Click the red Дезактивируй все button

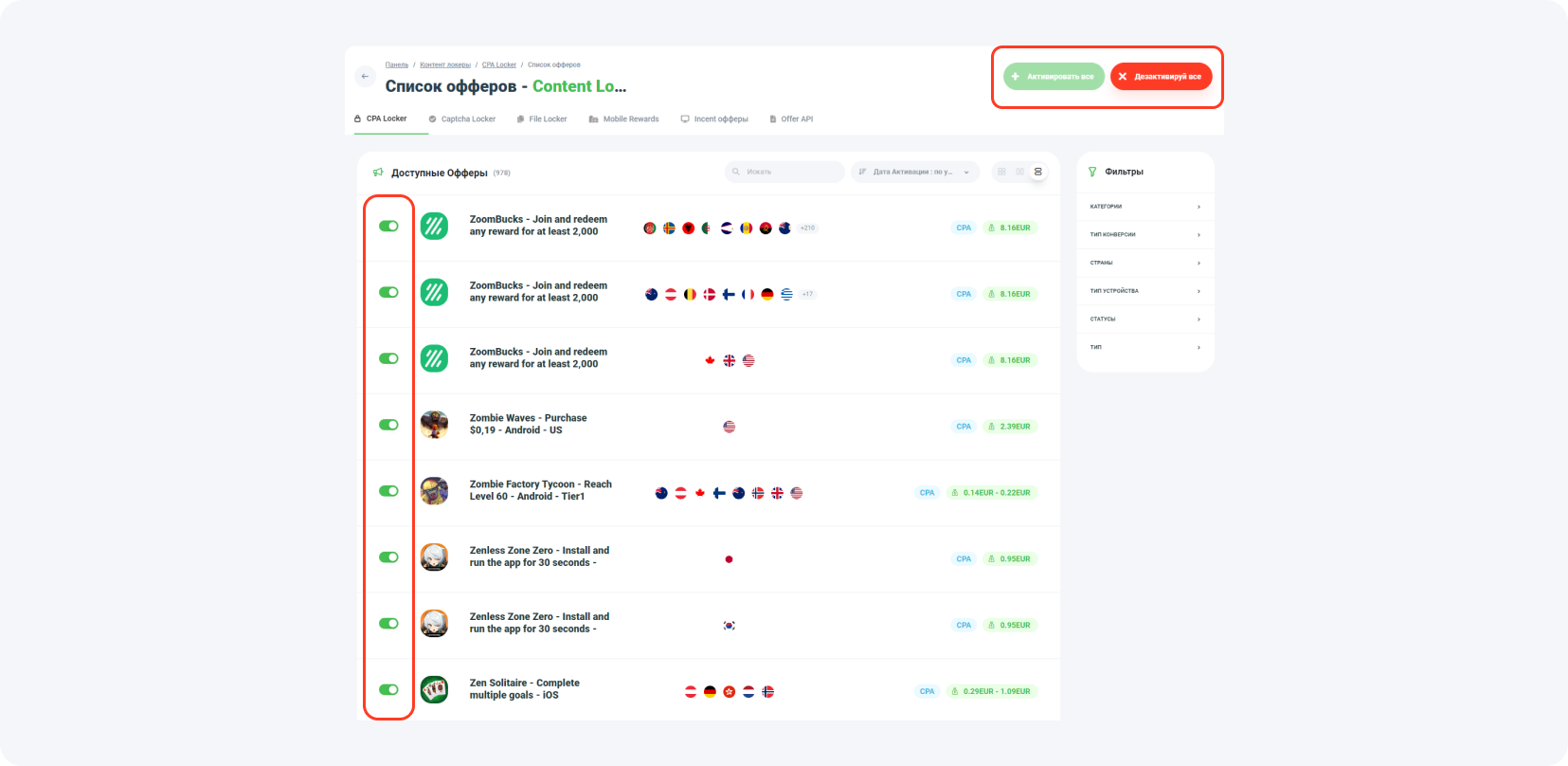point(1161,77)
